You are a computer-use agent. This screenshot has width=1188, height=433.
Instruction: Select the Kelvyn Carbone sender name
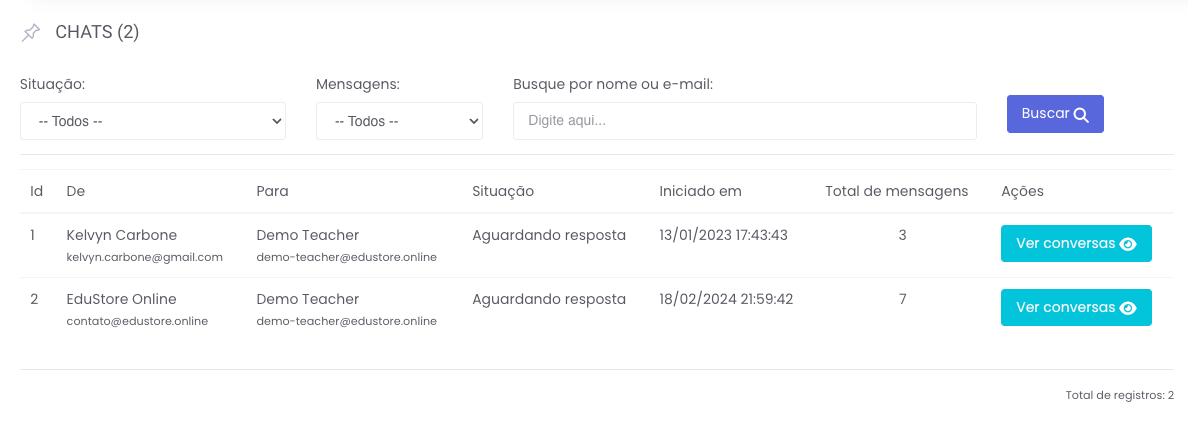point(121,235)
